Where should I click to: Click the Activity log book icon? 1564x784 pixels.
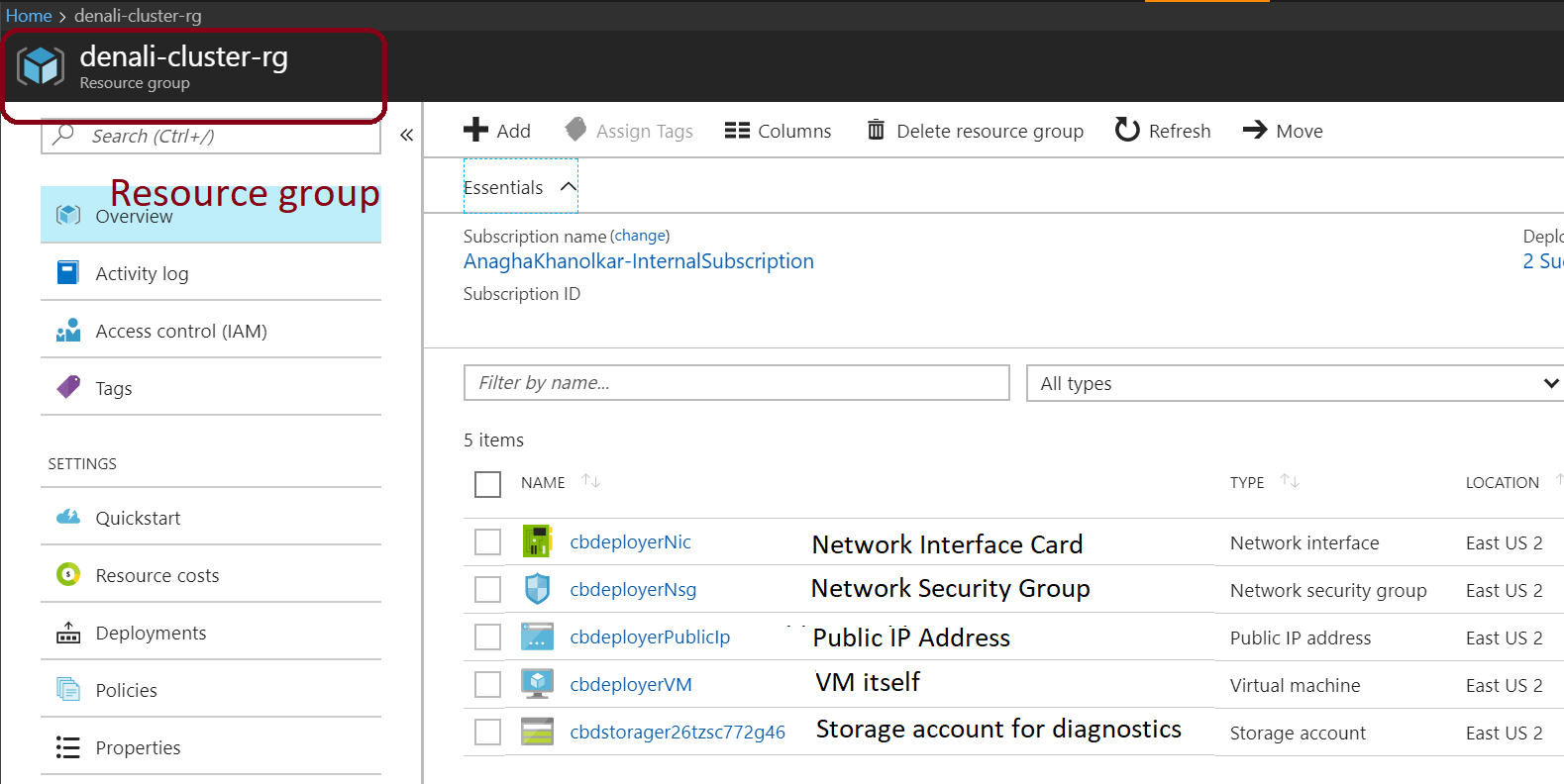68,272
